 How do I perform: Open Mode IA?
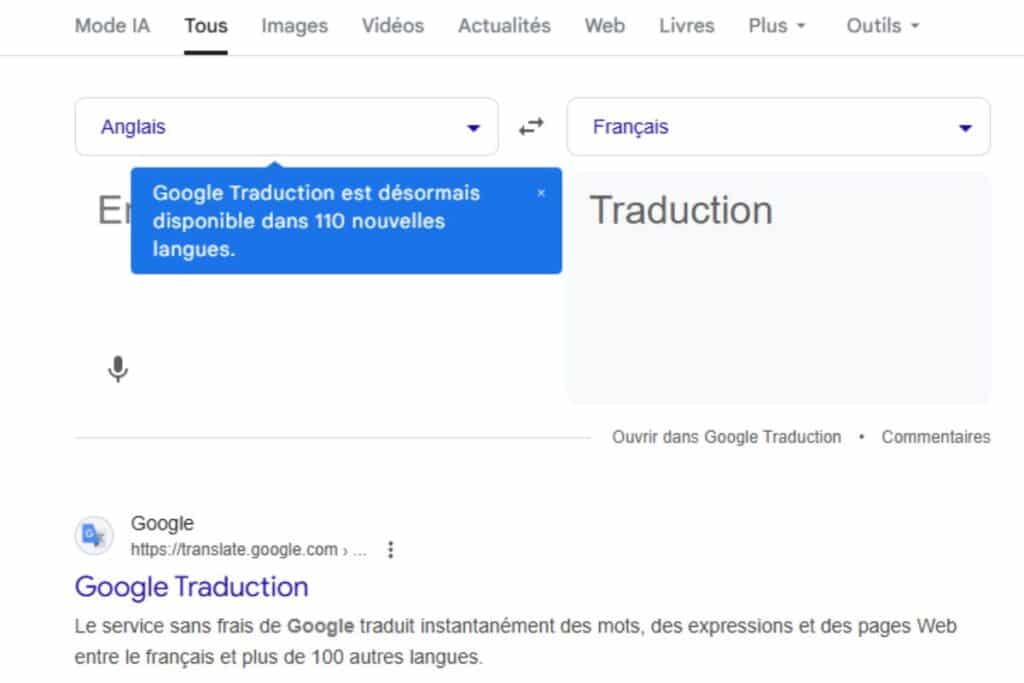point(112,26)
